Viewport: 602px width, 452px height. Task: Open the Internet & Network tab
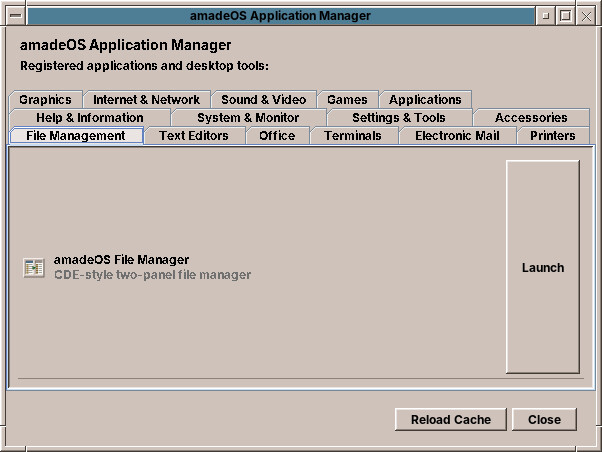[146, 99]
